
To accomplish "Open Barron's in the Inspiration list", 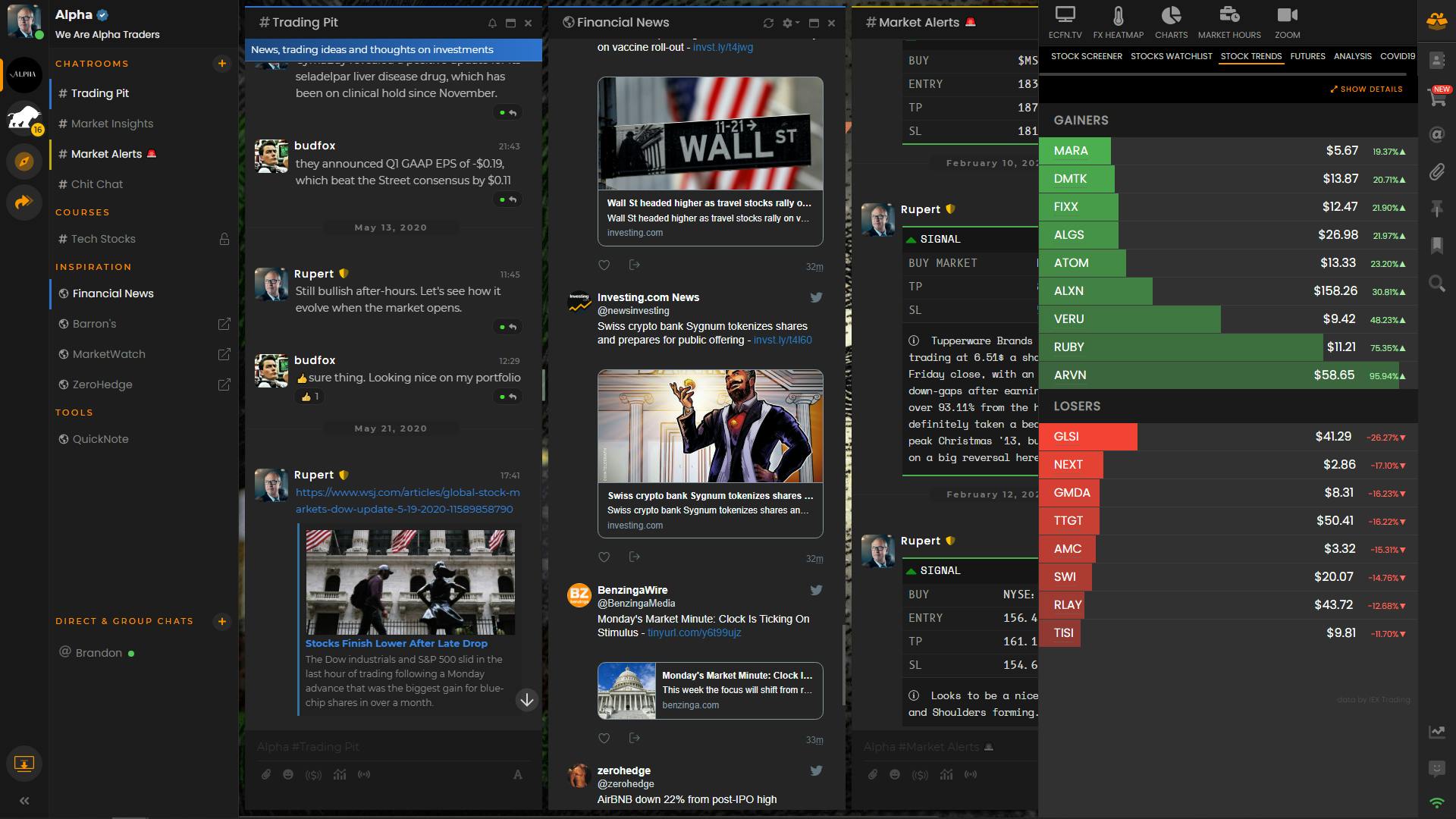I will pos(144,324).
